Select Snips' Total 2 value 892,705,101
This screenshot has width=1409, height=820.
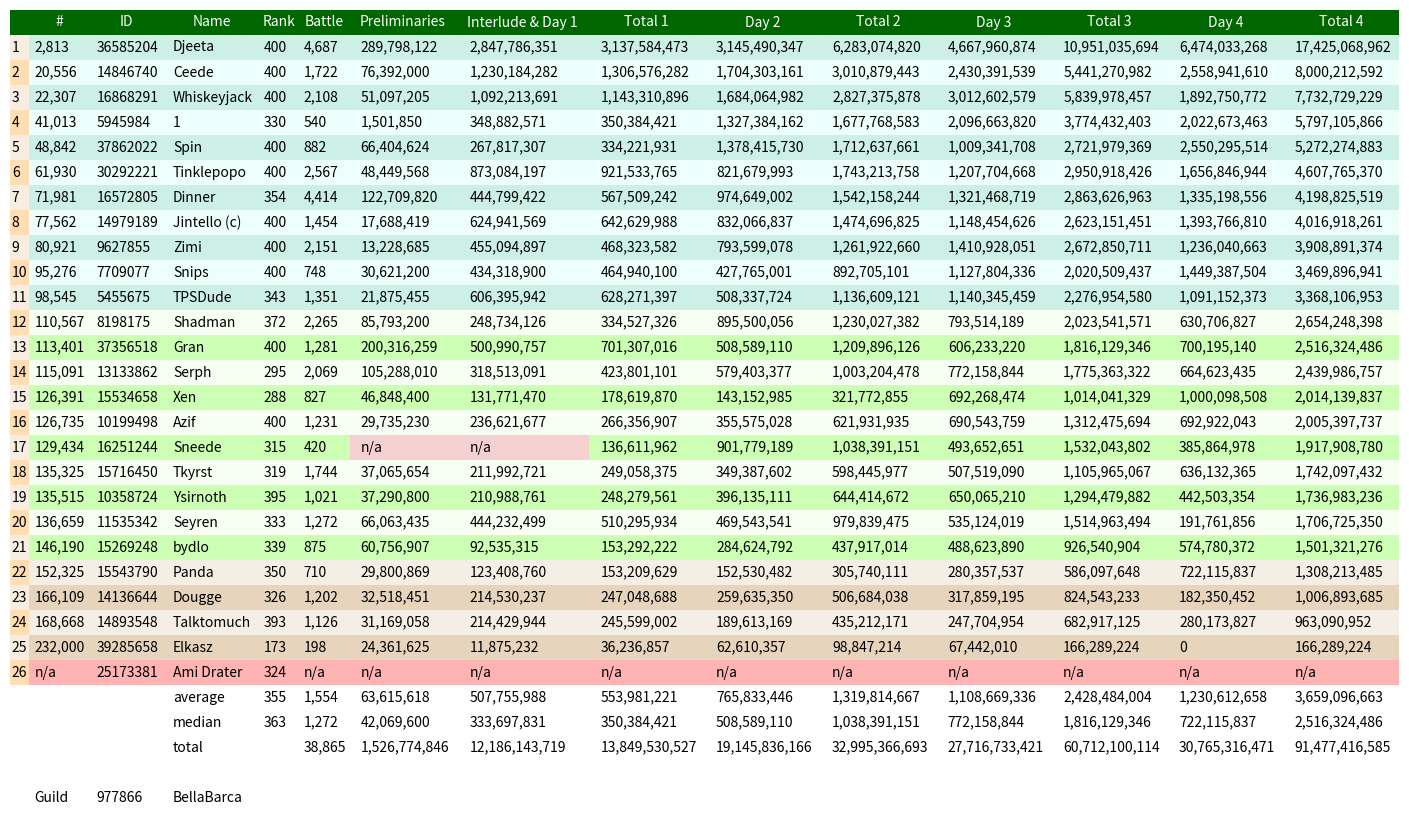pyautogui.click(x=871, y=272)
